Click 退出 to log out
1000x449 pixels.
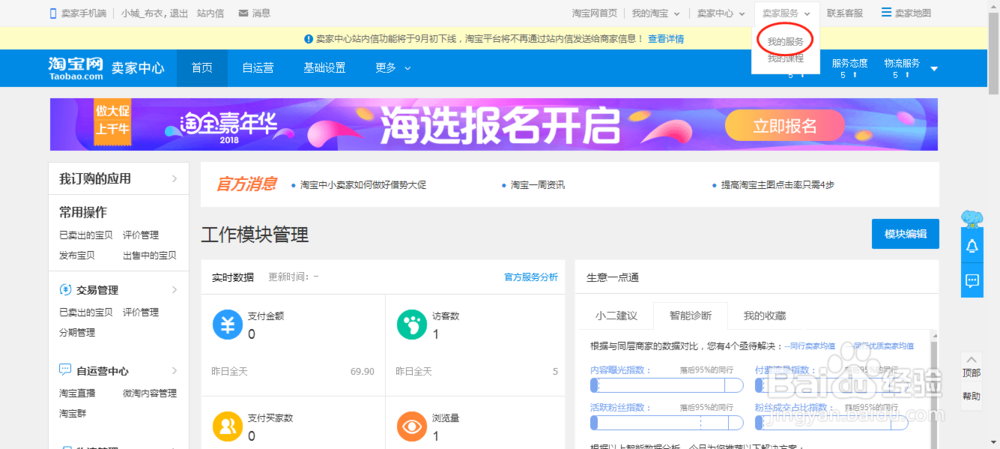coord(179,13)
